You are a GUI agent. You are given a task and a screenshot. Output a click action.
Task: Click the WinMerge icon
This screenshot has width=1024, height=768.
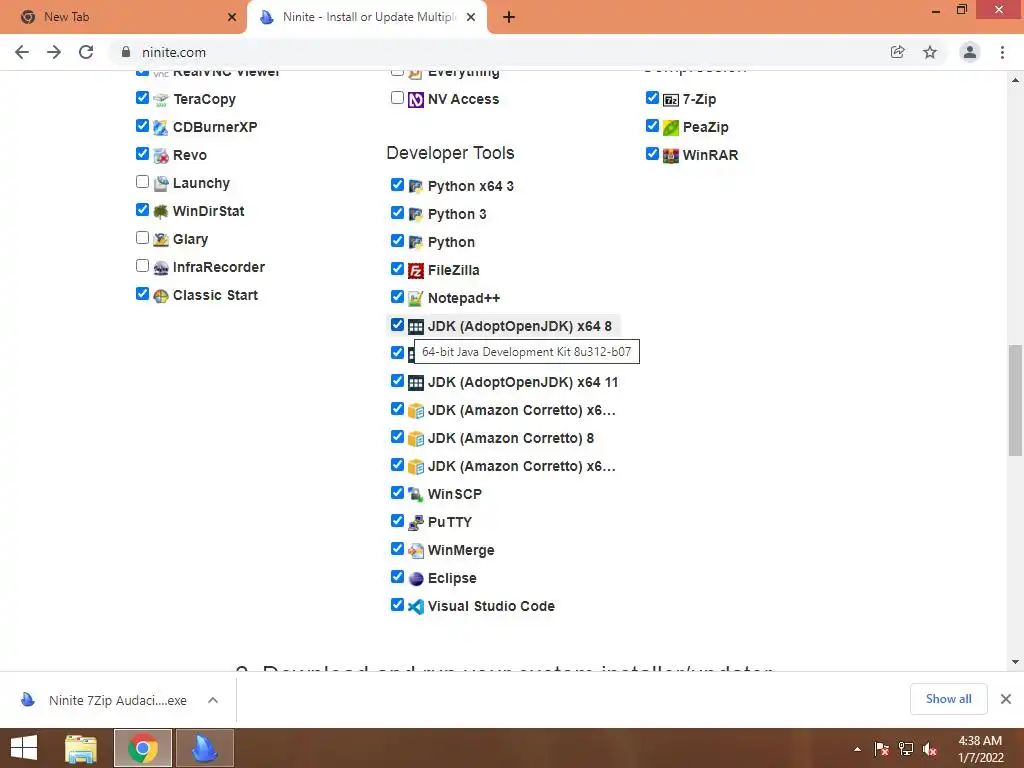click(416, 551)
